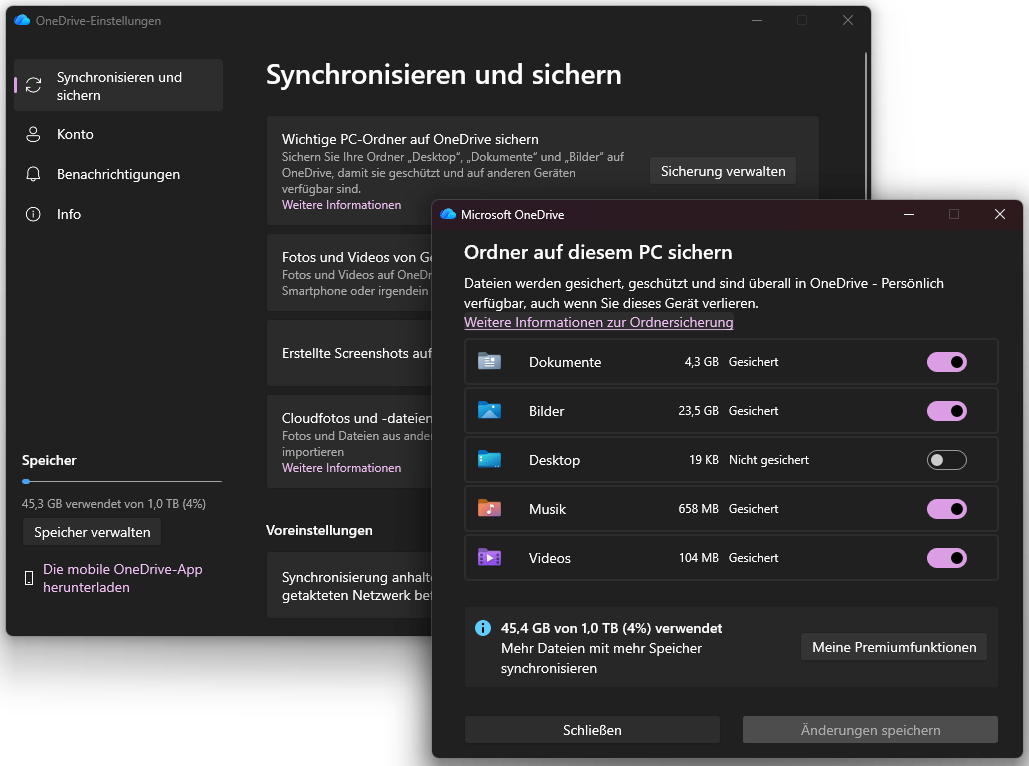The width and height of the screenshot is (1029, 766).
Task: Click the phone icon beside mobile app link
Action: tap(29, 578)
